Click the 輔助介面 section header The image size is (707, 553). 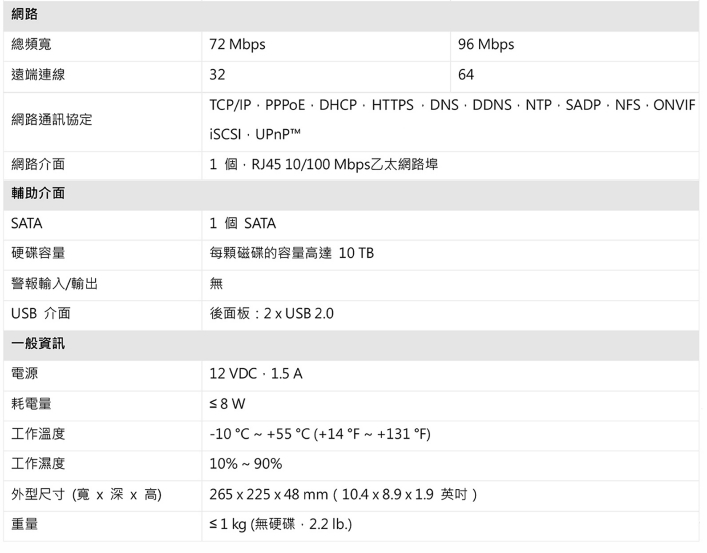37,193
